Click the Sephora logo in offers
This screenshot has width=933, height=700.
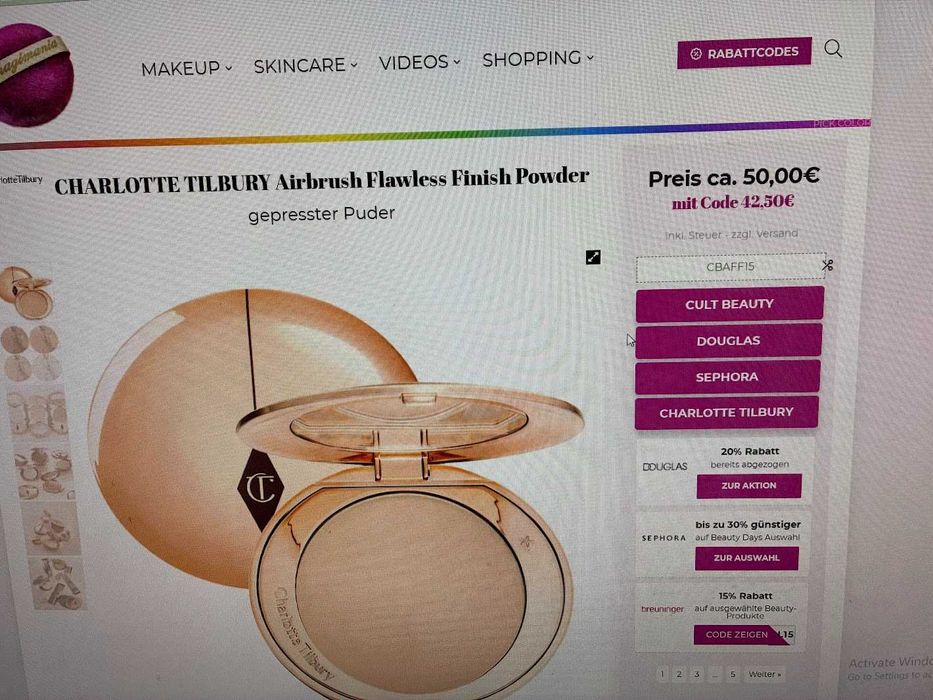pyautogui.click(x=664, y=538)
